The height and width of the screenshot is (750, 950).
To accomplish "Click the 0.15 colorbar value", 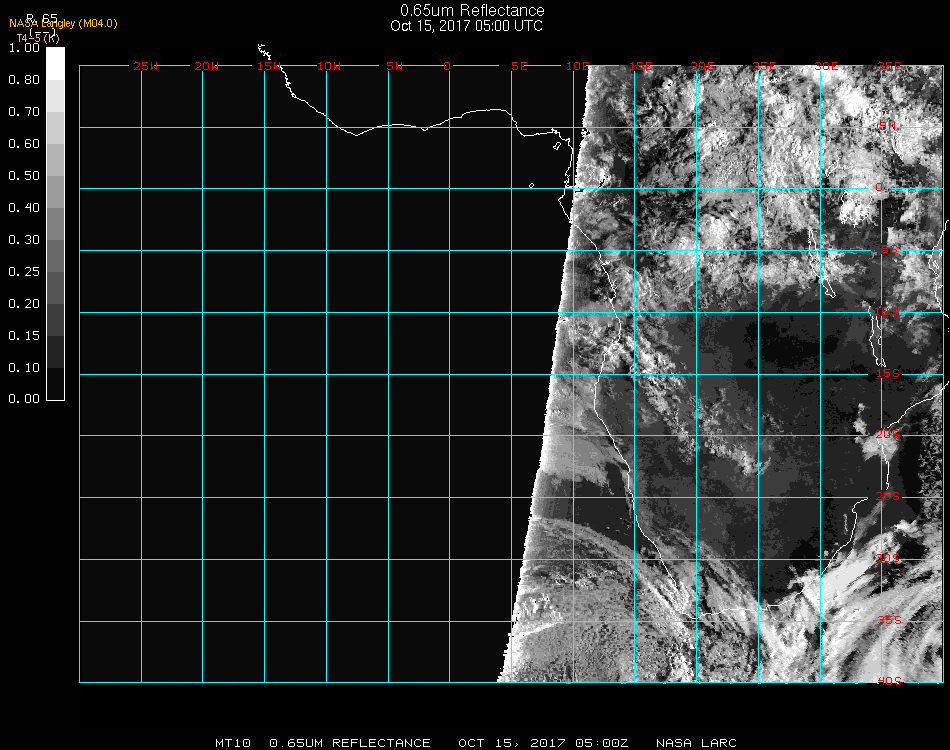I will 24,336.
